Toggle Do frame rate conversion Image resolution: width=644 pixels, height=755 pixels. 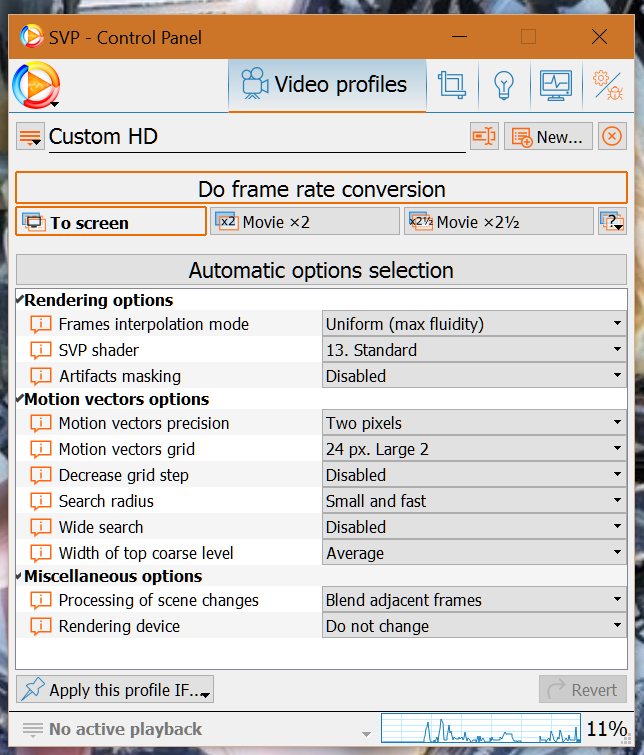(321, 189)
